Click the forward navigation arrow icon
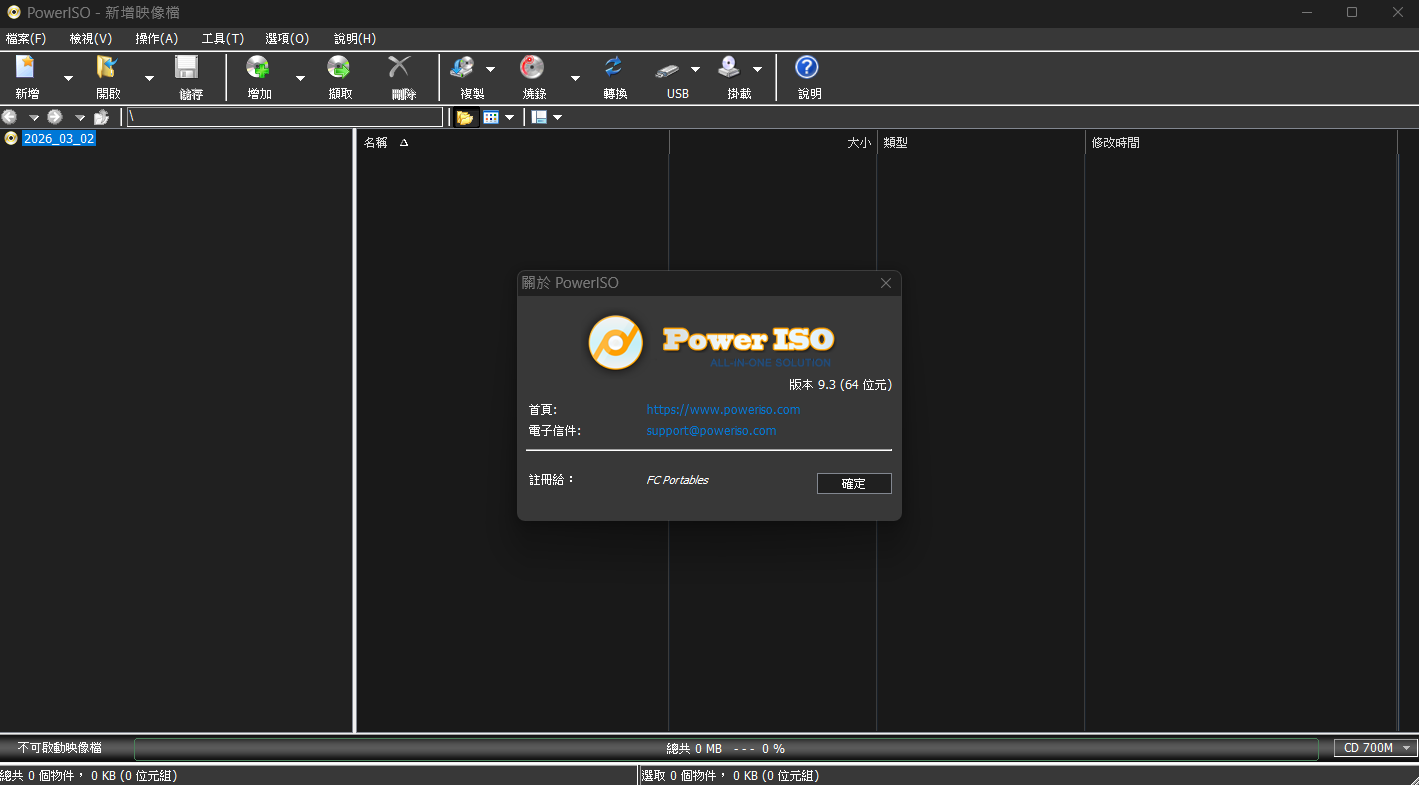The height and width of the screenshot is (785, 1419). [55, 117]
